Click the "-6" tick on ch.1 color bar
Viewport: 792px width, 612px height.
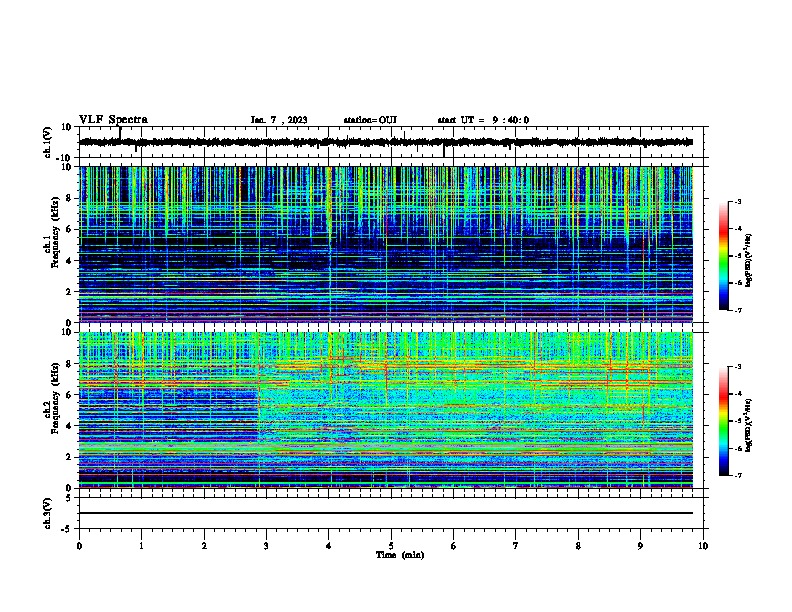(738, 283)
